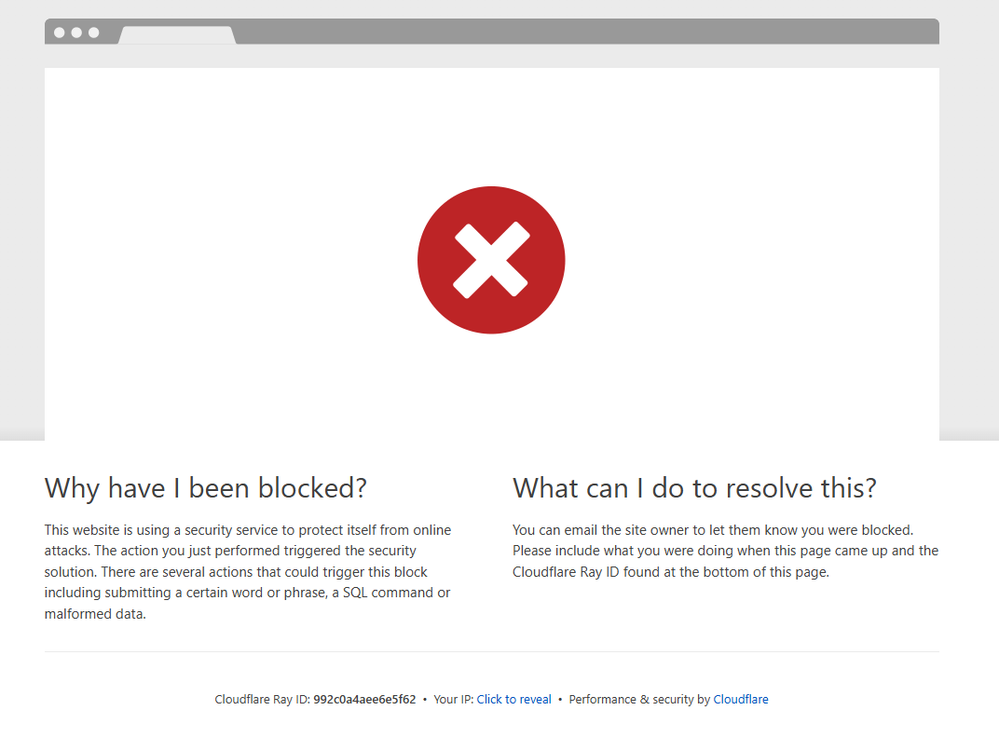Click the "Cloudflare Ray ID:" footer label

point(262,700)
